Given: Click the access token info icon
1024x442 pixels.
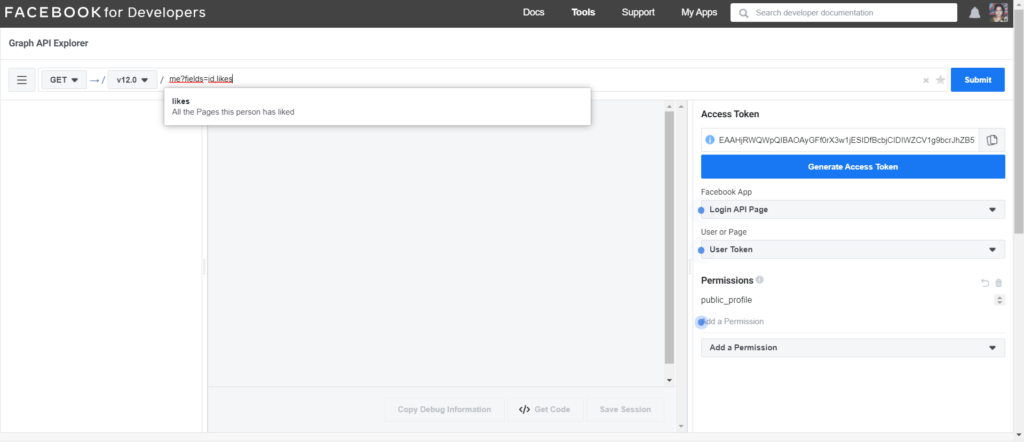Looking at the screenshot, I should (710, 140).
